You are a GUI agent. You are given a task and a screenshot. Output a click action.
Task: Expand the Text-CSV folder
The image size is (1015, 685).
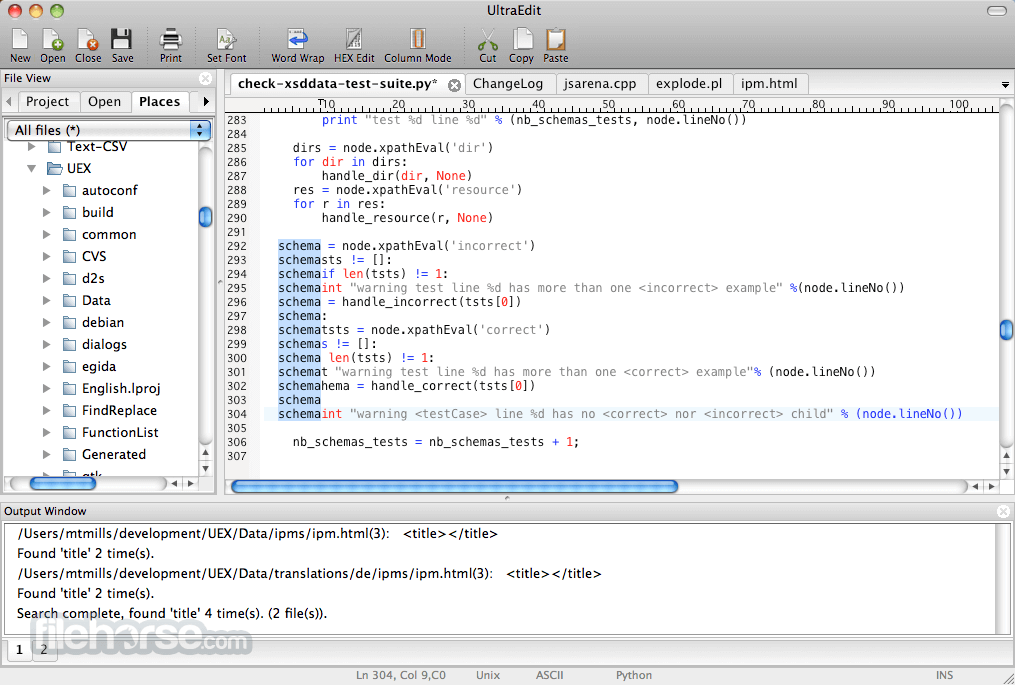pos(31,147)
